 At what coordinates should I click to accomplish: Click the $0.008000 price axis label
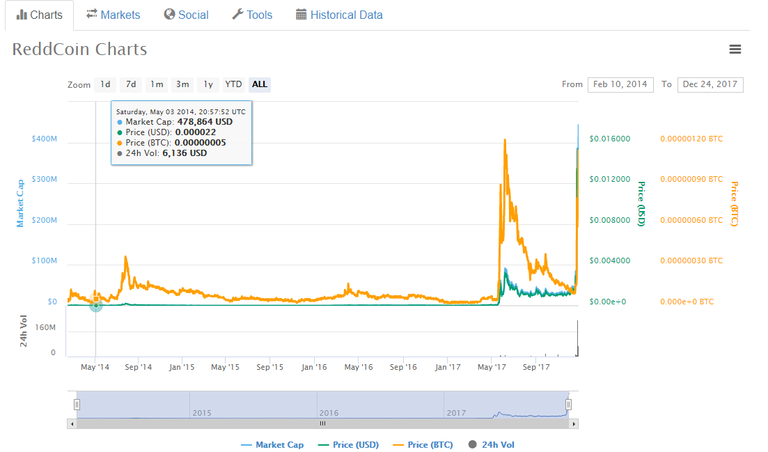610,220
